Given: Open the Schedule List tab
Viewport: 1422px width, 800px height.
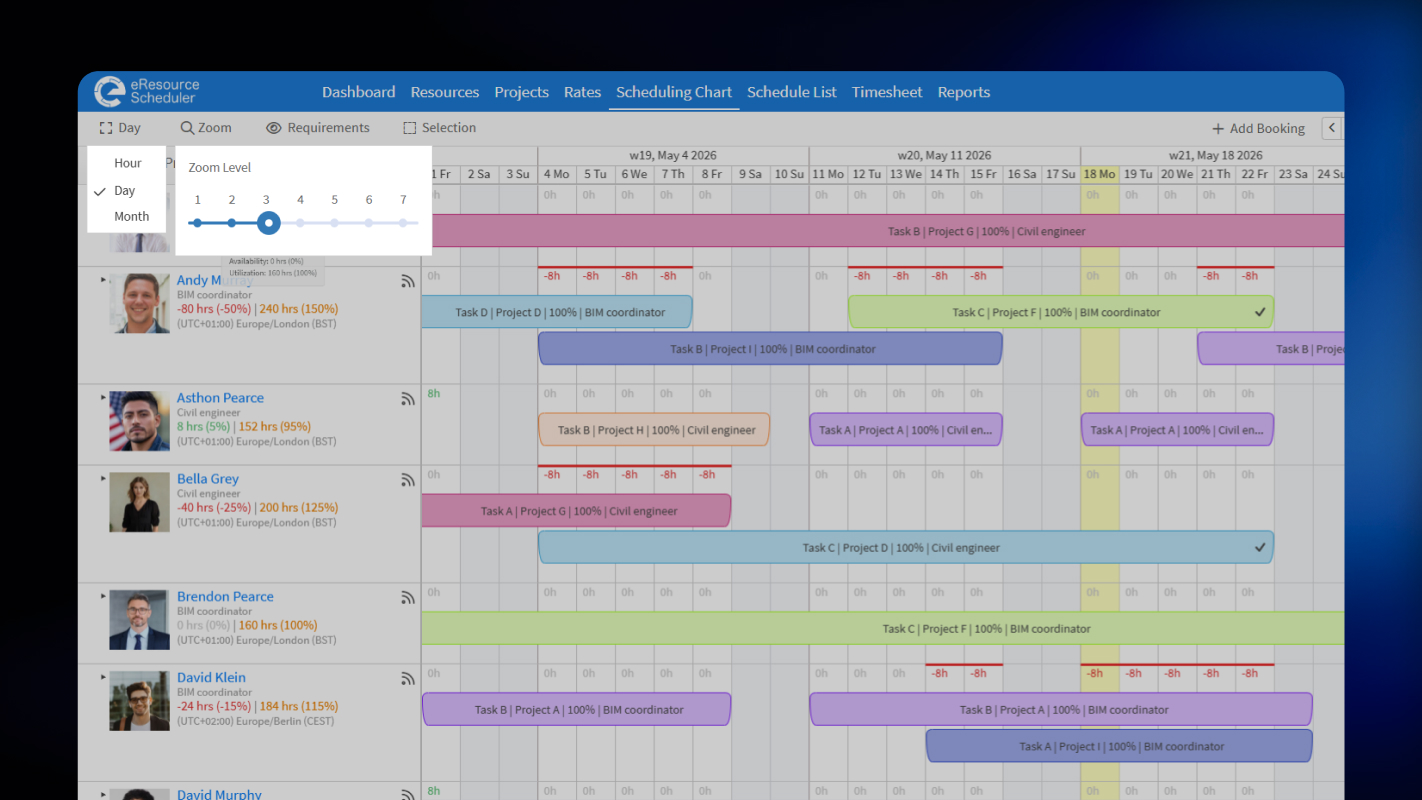Looking at the screenshot, I should click(791, 92).
